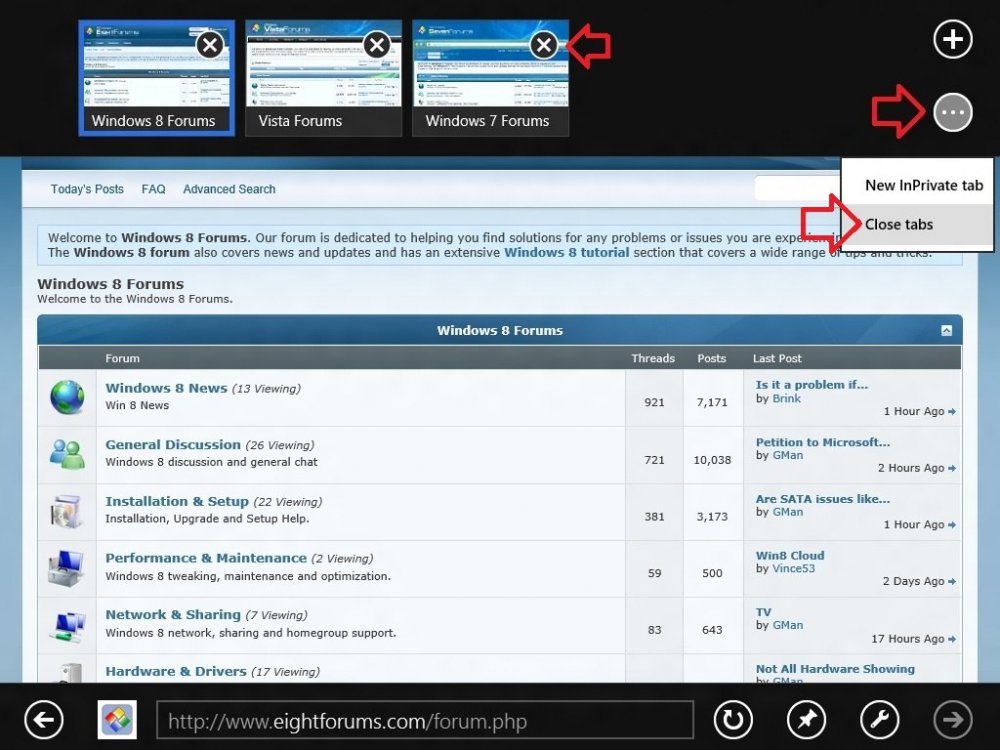The height and width of the screenshot is (750, 1000).
Task: Open a new tab with plus button
Action: coord(953,40)
